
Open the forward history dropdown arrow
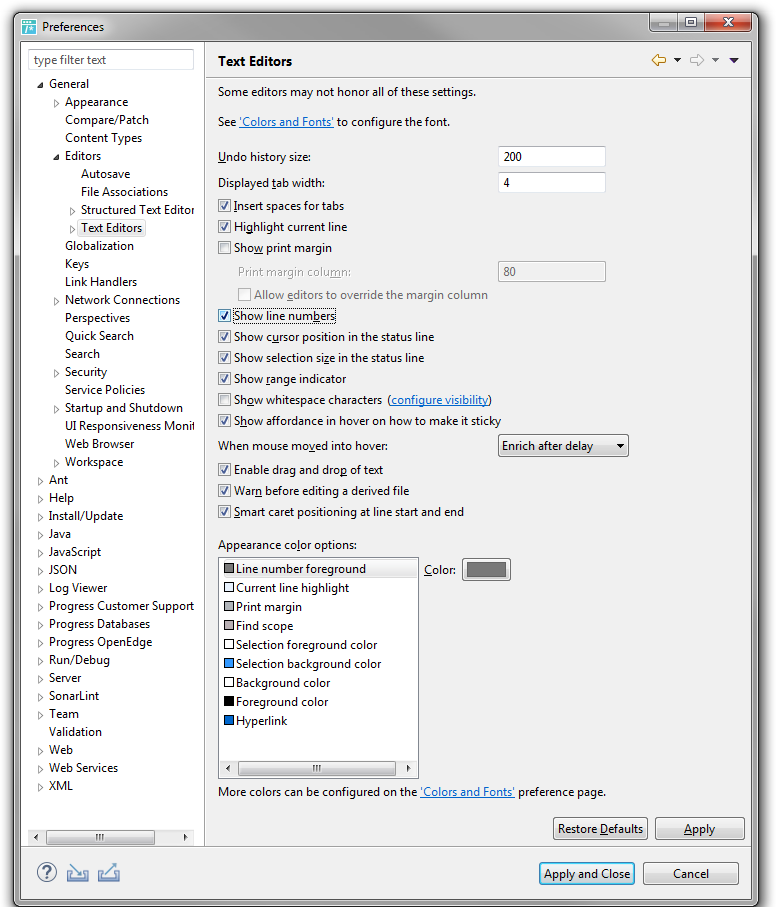tap(715, 60)
